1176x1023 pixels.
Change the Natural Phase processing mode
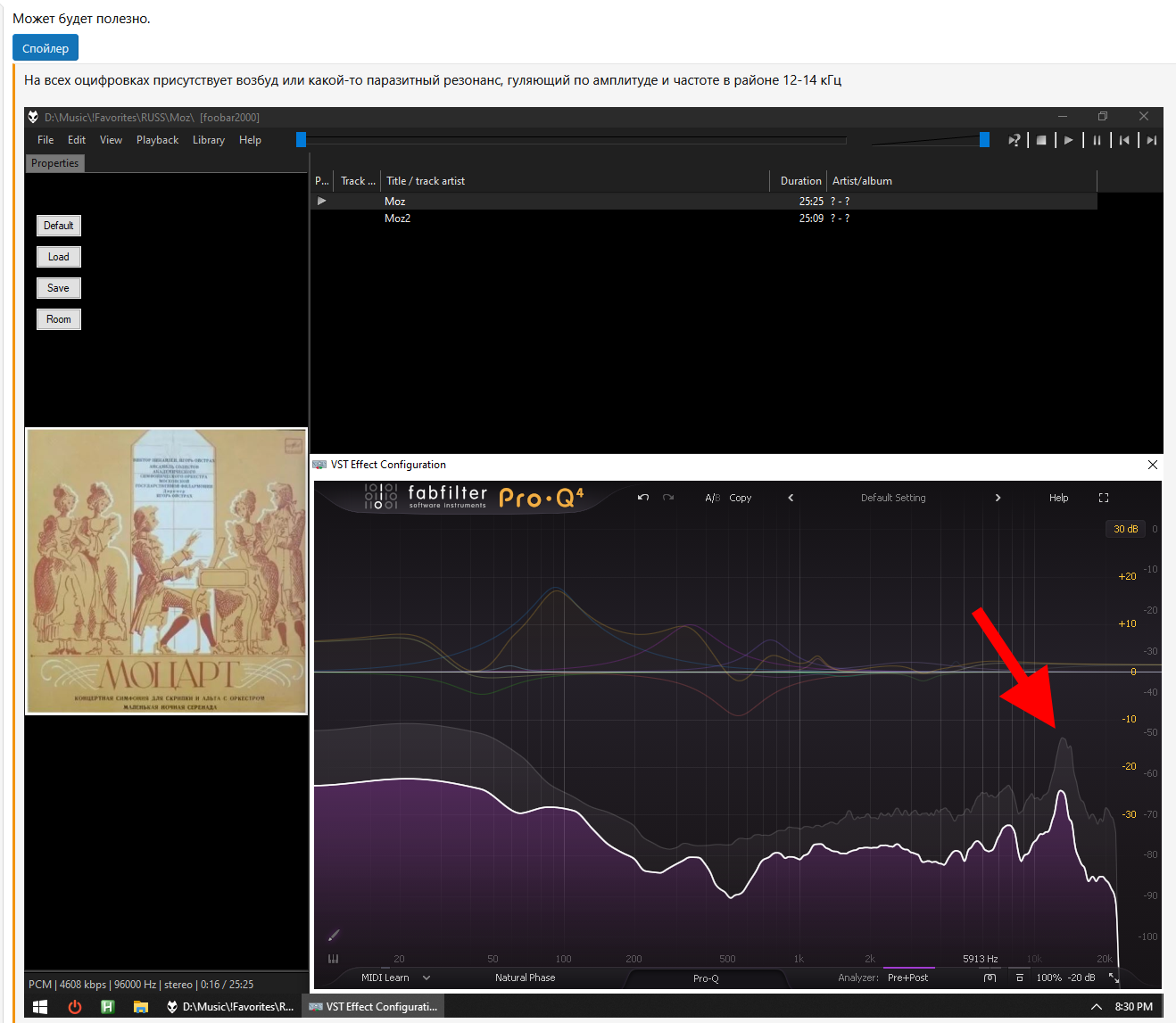pyautogui.click(x=525, y=978)
